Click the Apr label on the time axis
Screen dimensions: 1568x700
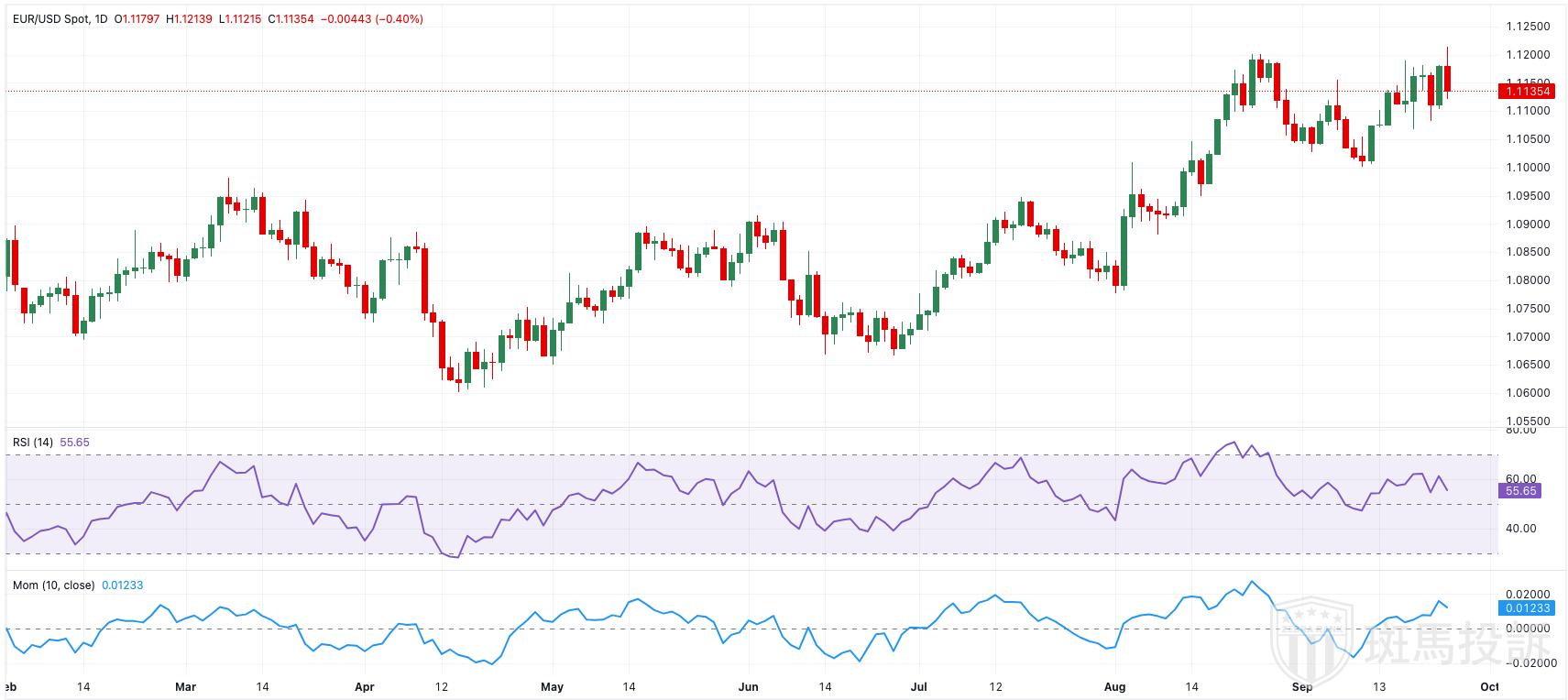365,686
